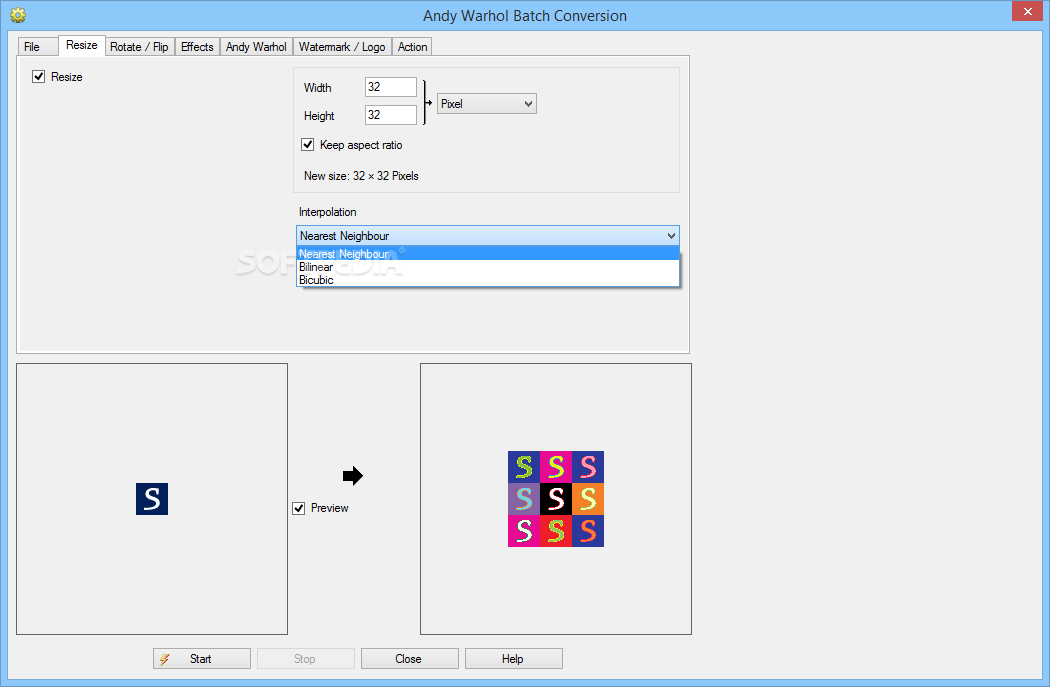Click the Close button at bottom
The height and width of the screenshot is (687, 1050).
pyautogui.click(x=410, y=659)
